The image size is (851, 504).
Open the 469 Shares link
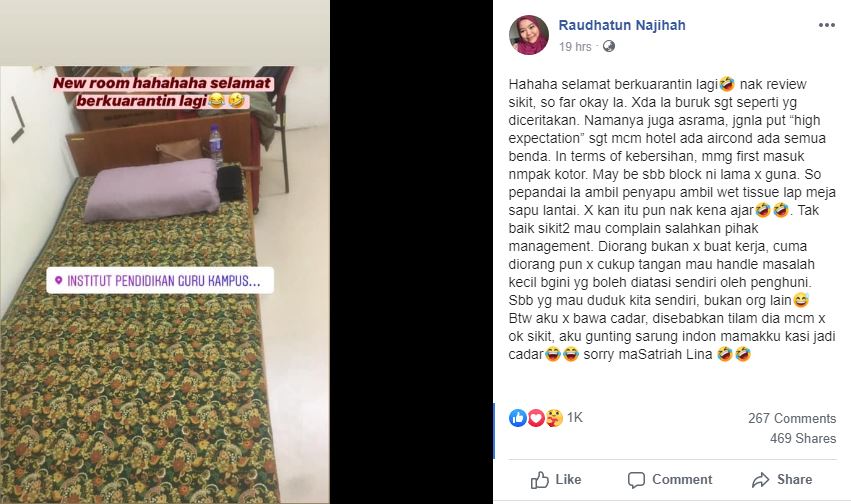[803, 438]
